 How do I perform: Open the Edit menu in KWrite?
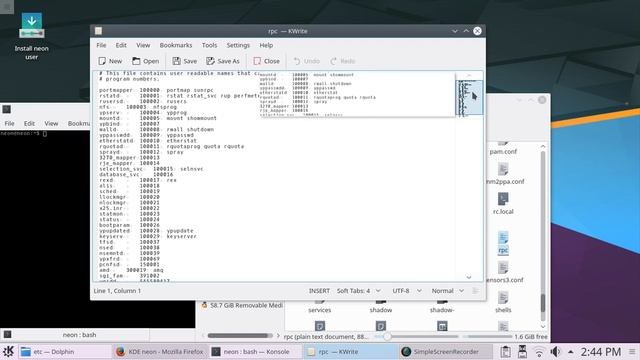121,45
